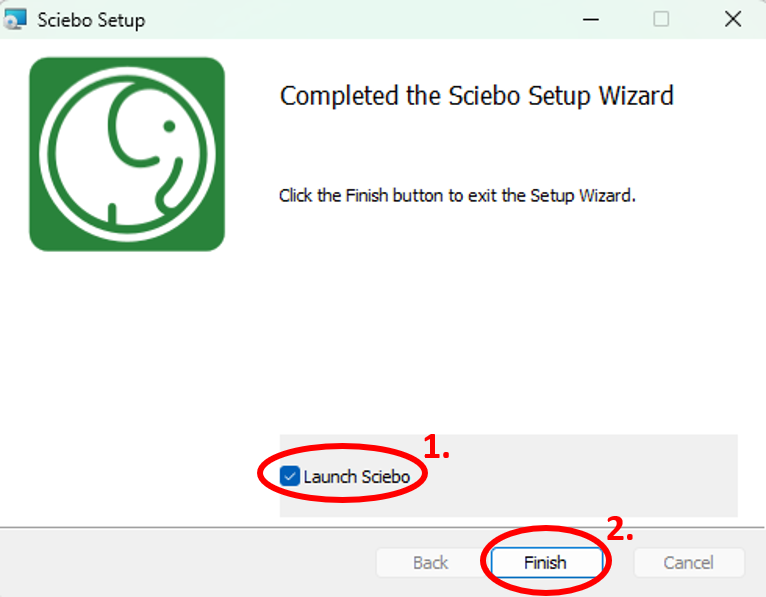Click the separator line above the buttons
Screen dimensions: 766x597
pyautogui.click(x=382, y=527)
